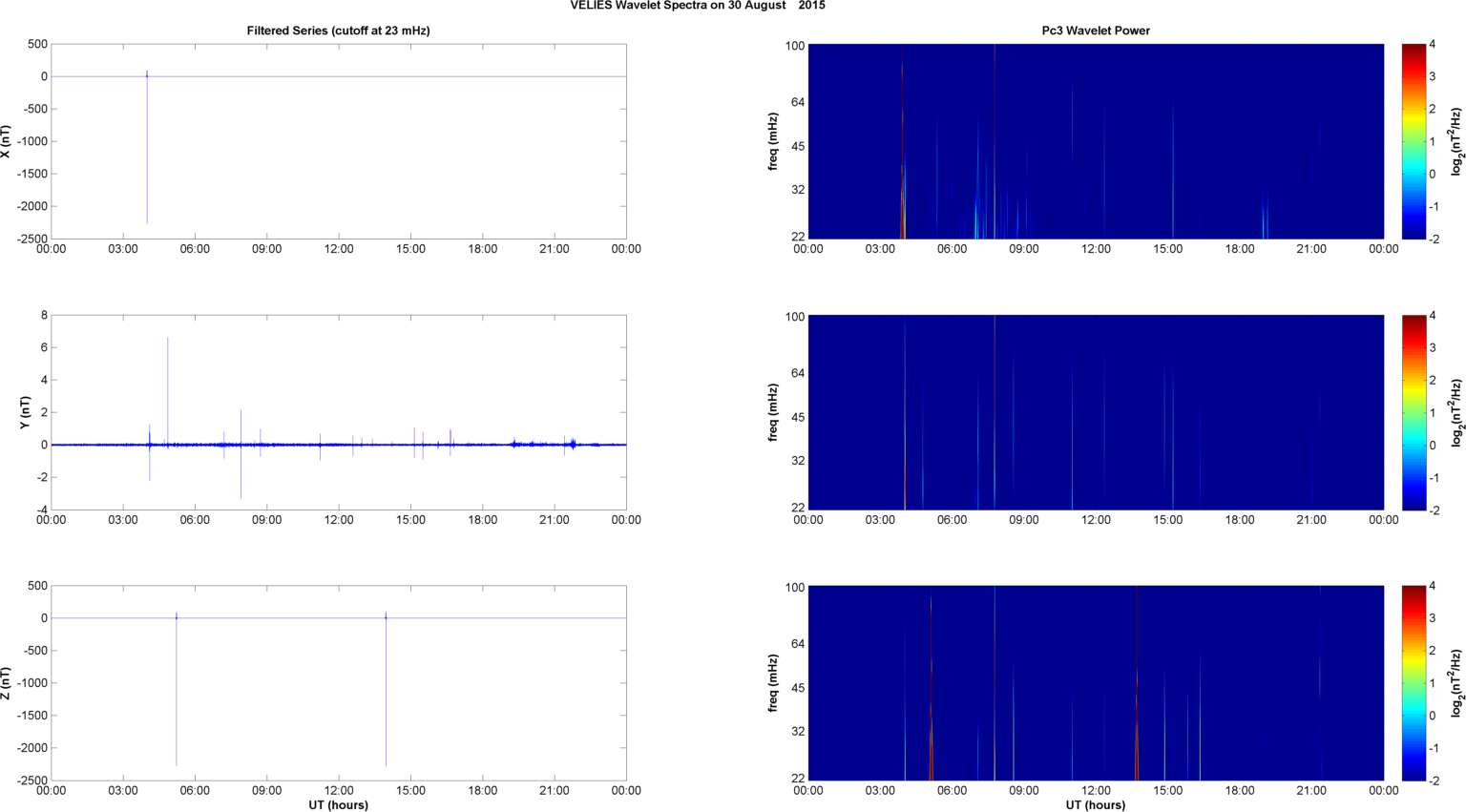Click the '-2' label on the bottom colorbar
The width and height of the screenshot is (1466, 812).
(1434, 781)
